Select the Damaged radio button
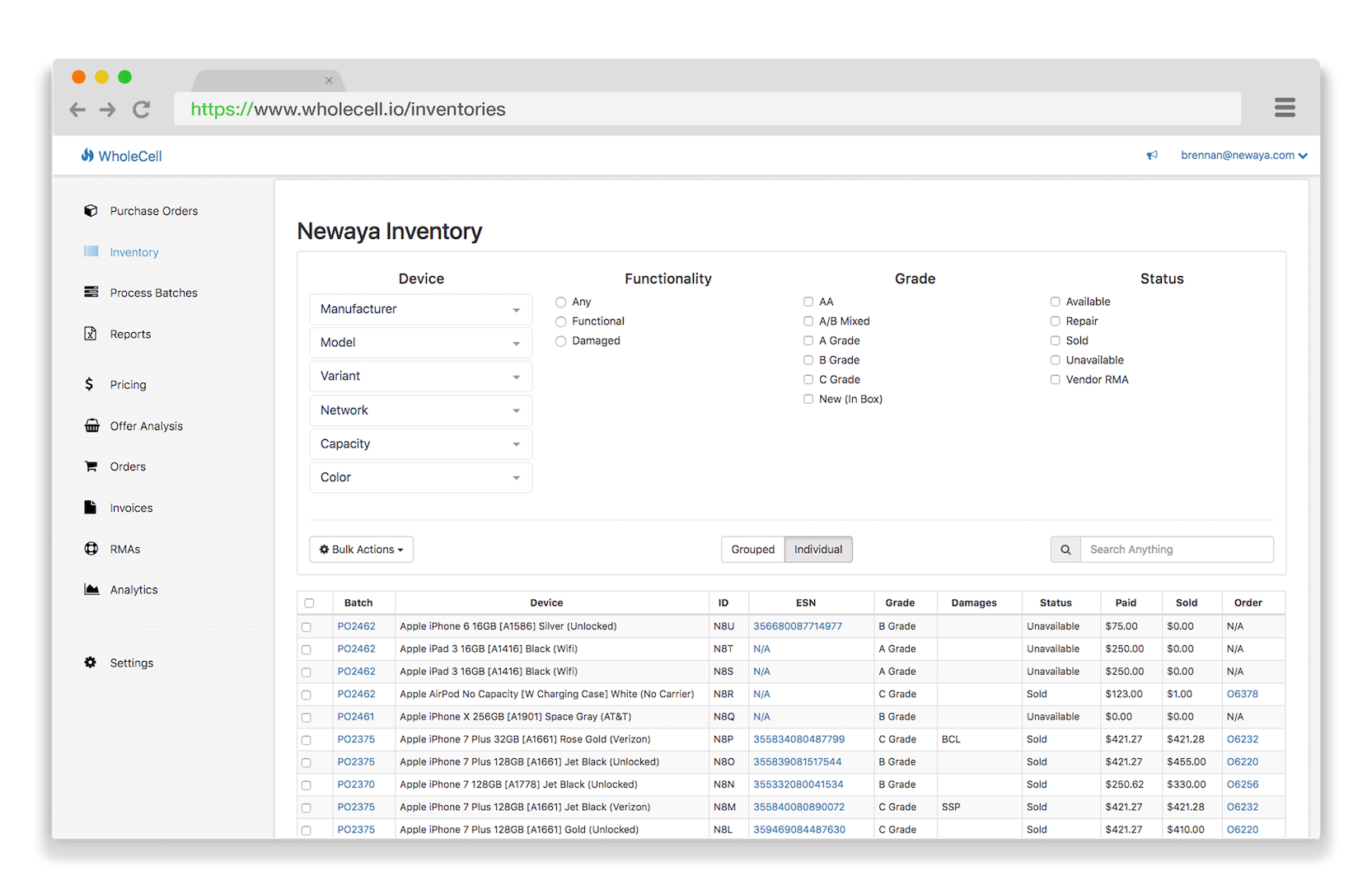 point(560,340)
